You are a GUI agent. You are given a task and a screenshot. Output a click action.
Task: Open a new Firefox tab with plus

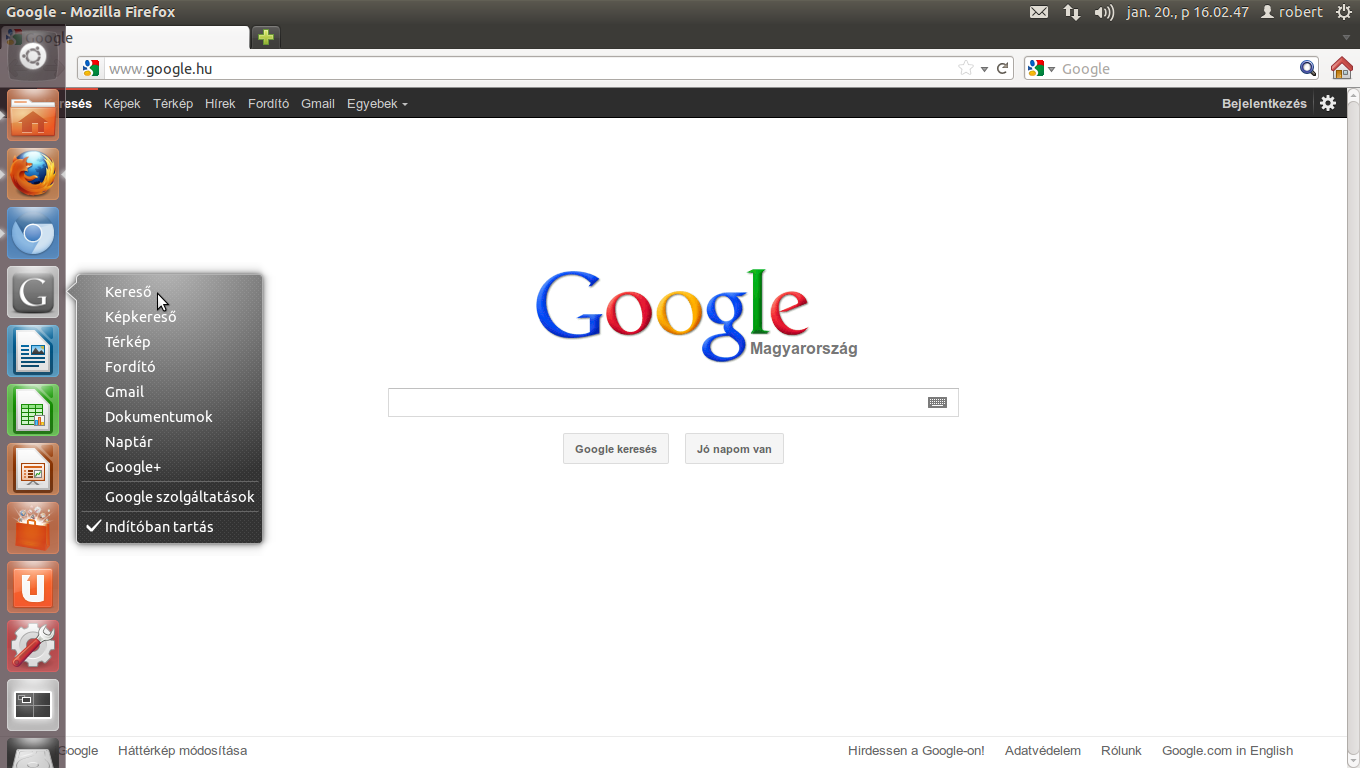(x=265, y=37)
